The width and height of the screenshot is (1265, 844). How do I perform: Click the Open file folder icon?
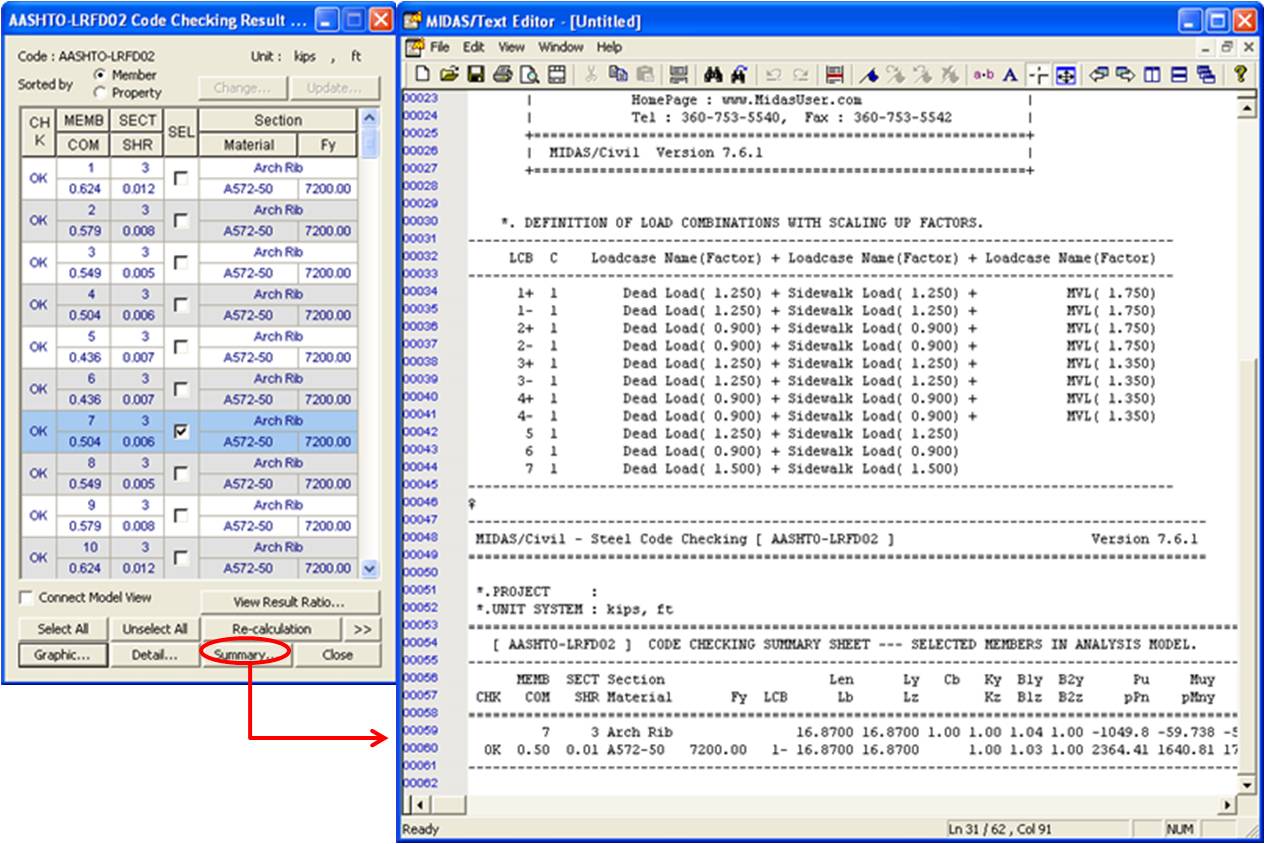point(448,75)
